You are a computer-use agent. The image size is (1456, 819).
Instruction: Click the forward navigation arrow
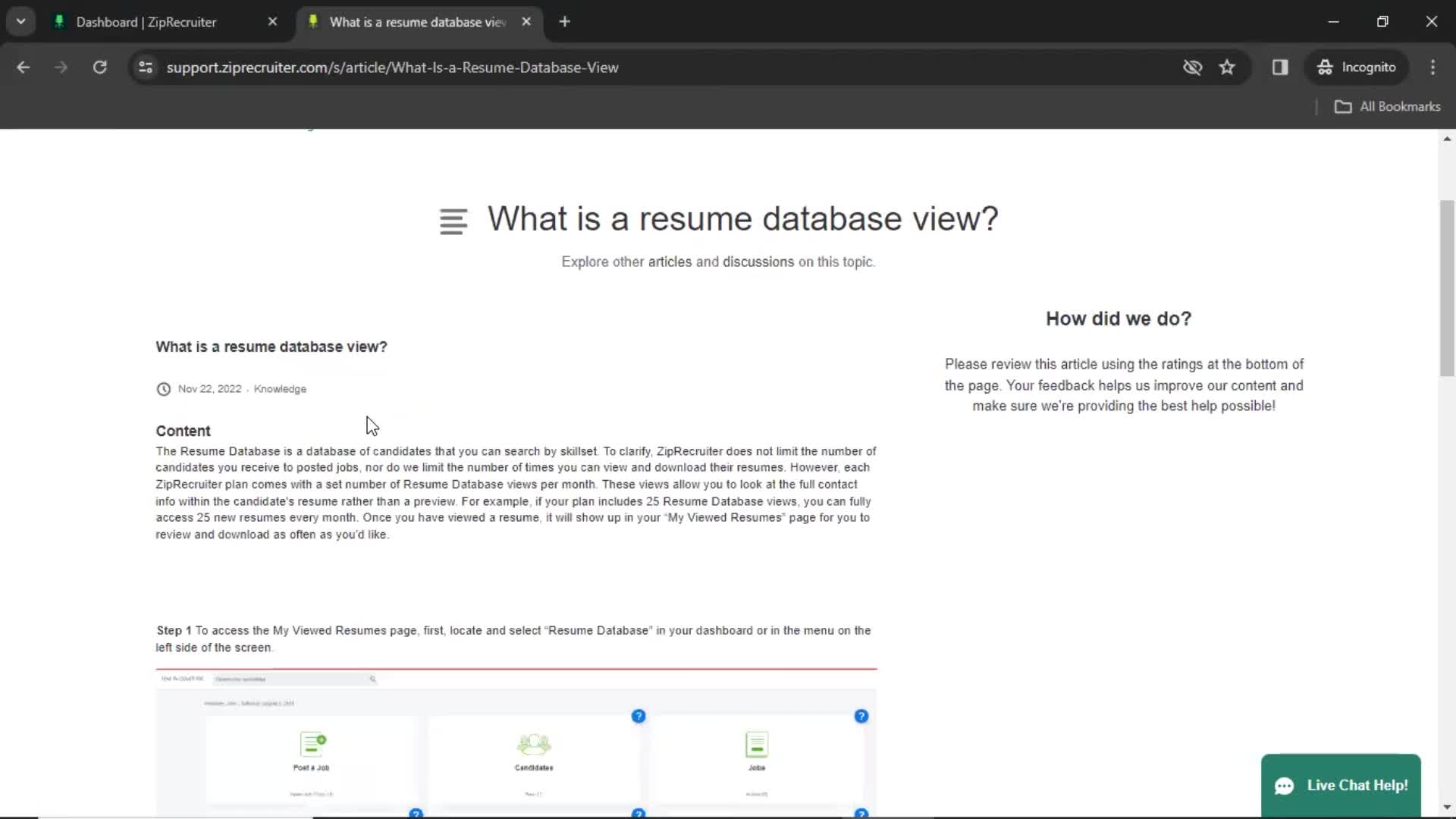pyautogui.click(x=61, y=67)
